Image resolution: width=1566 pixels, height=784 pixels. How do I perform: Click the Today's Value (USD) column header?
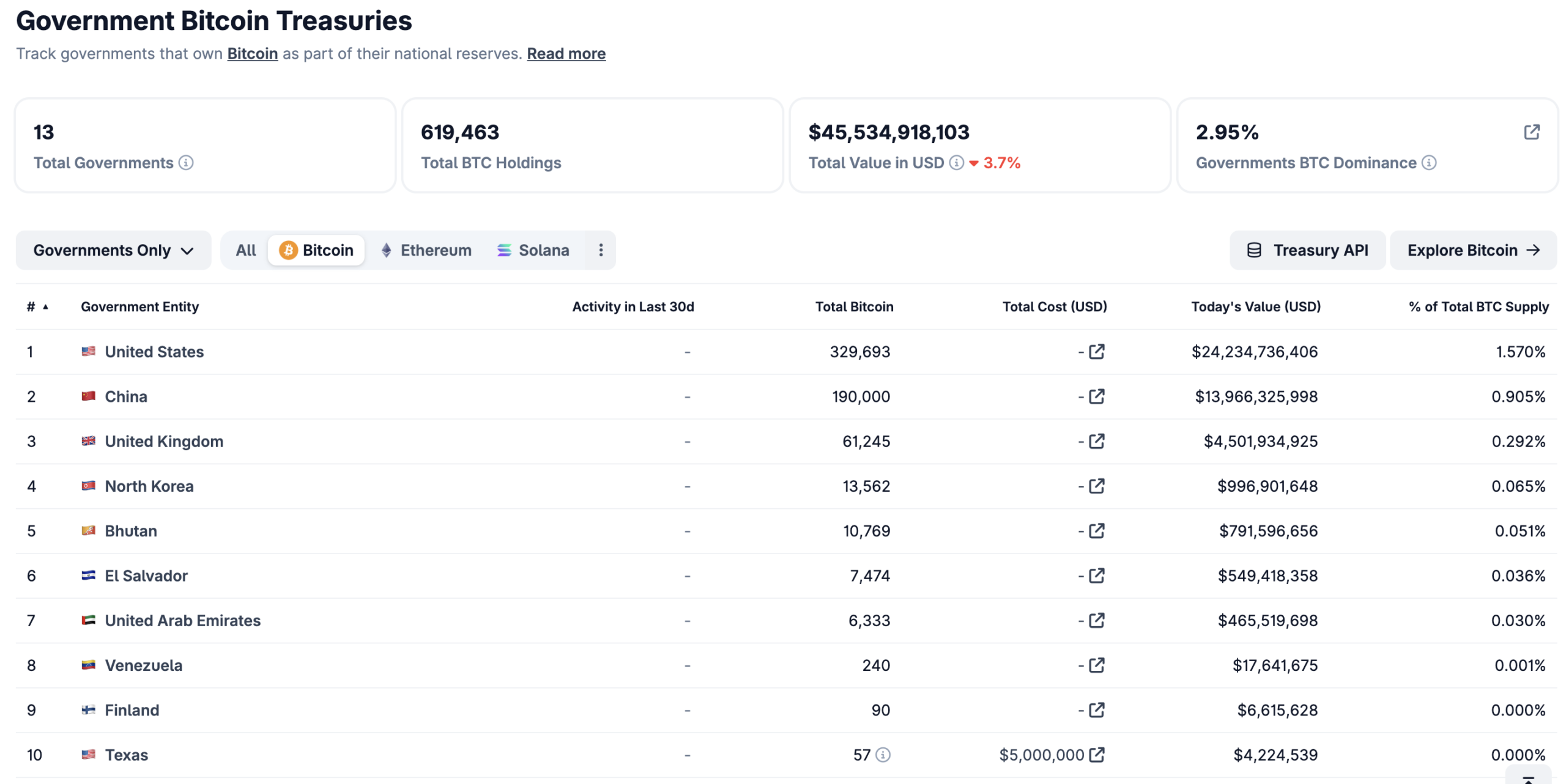point(1256,306)
